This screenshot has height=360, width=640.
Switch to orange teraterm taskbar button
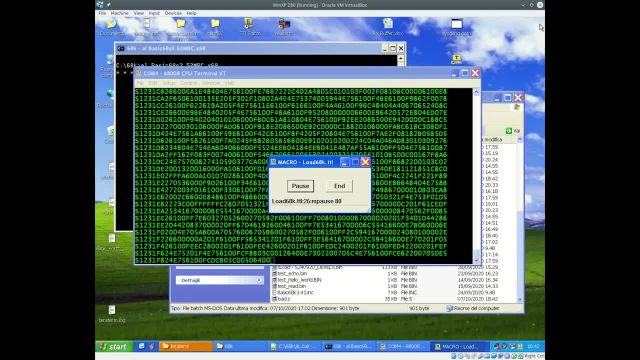(x=186, y=346)
